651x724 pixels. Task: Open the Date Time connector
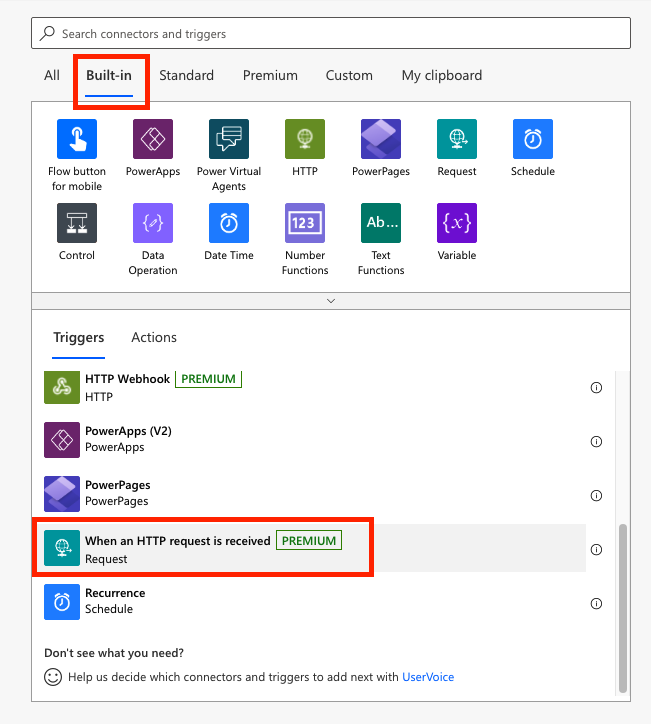229,223
